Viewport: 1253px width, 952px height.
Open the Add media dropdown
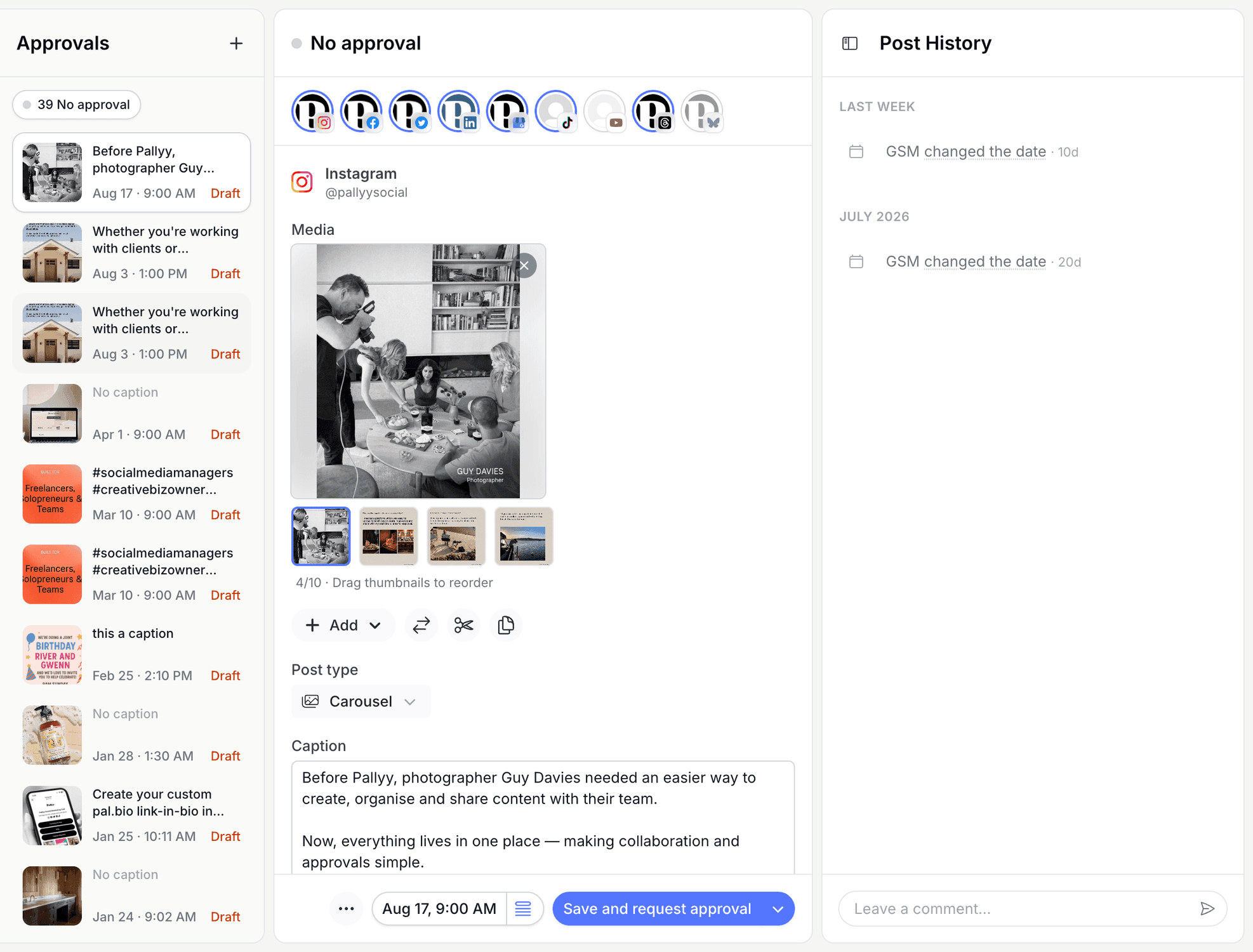point(343,625)
